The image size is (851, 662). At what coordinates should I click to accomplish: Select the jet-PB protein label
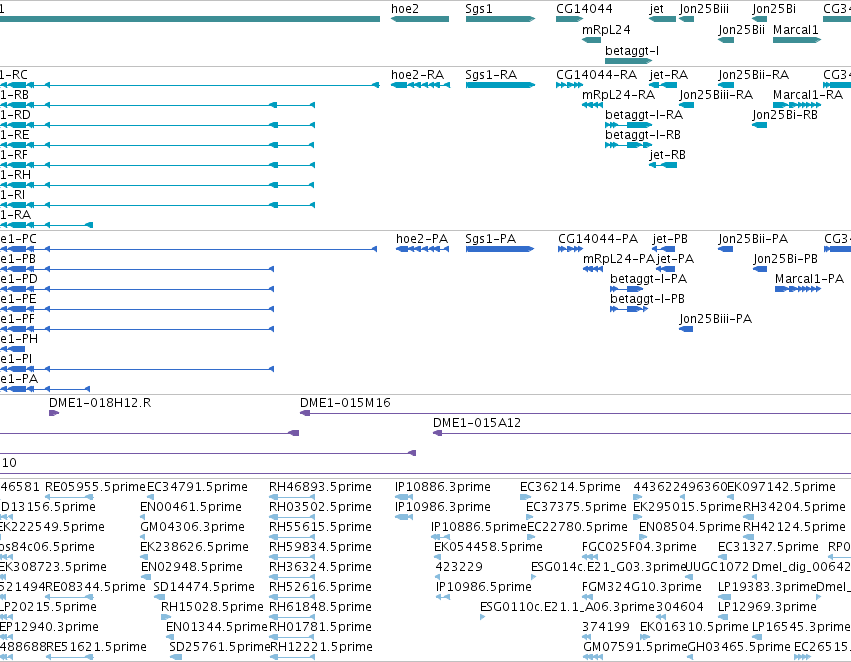coord(670,239)
